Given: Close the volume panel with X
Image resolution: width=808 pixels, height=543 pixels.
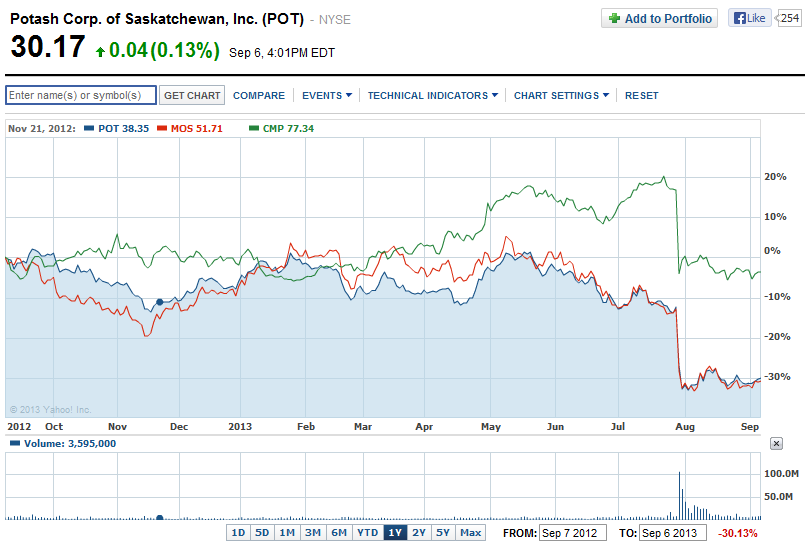Looking at the screenshot, I should coord(777,444).
